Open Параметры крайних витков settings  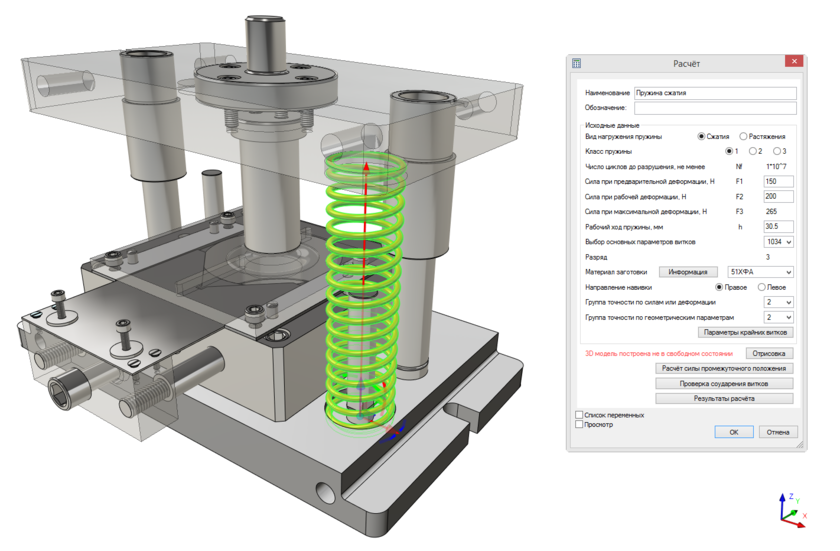pyautogui.click(x=745, y=332)
